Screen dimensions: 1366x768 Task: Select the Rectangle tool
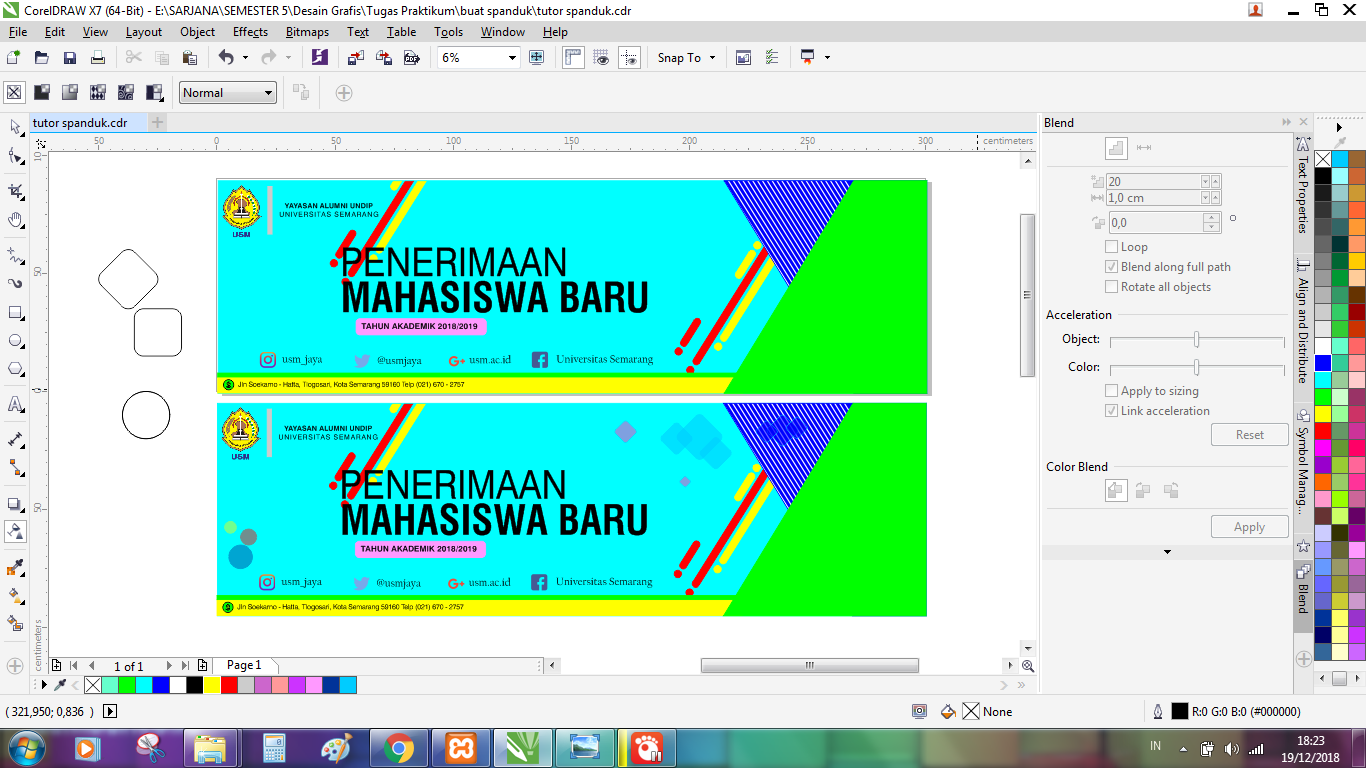point(14,313)
